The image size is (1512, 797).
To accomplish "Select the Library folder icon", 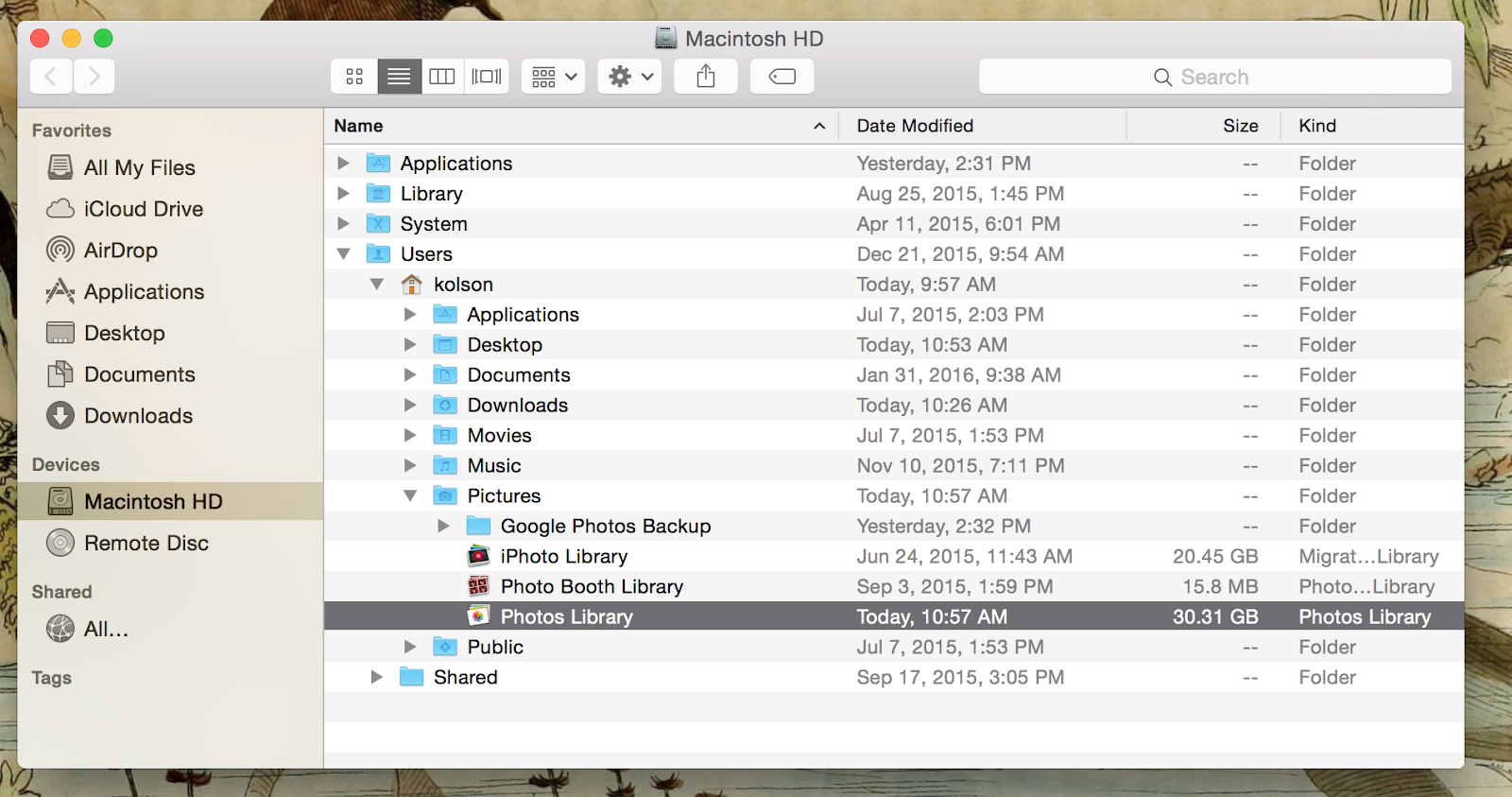I will pos(378,193).
